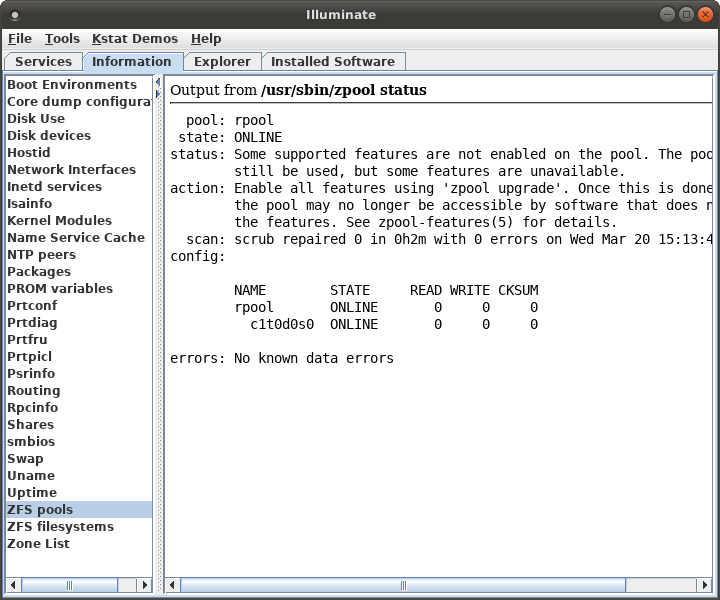Click 'No known data errors' text
Viewport: 720px width, 600px height.
(314, 358)
